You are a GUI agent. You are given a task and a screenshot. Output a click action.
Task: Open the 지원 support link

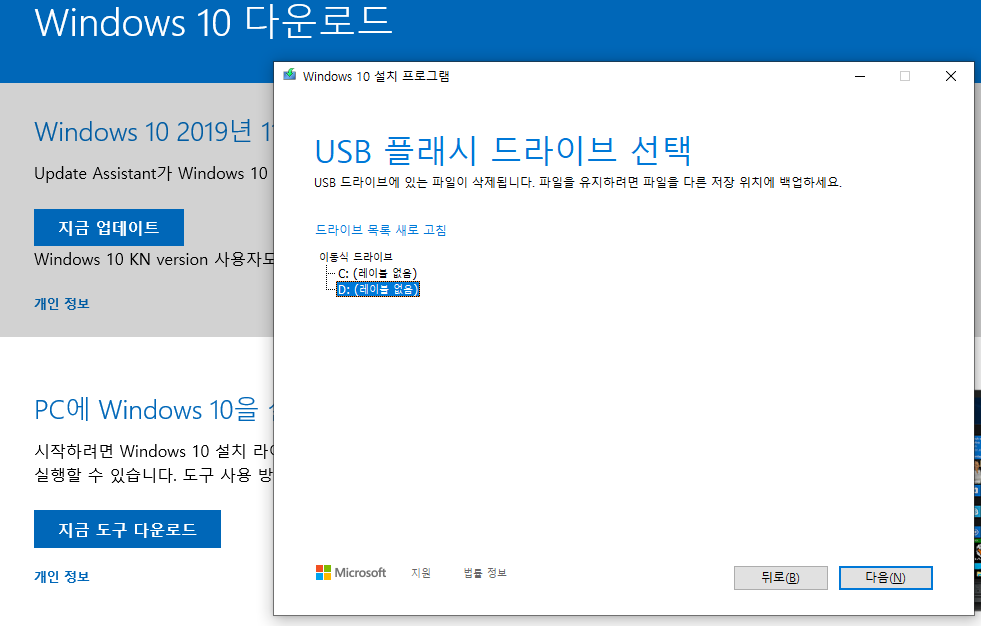[421, 573]
